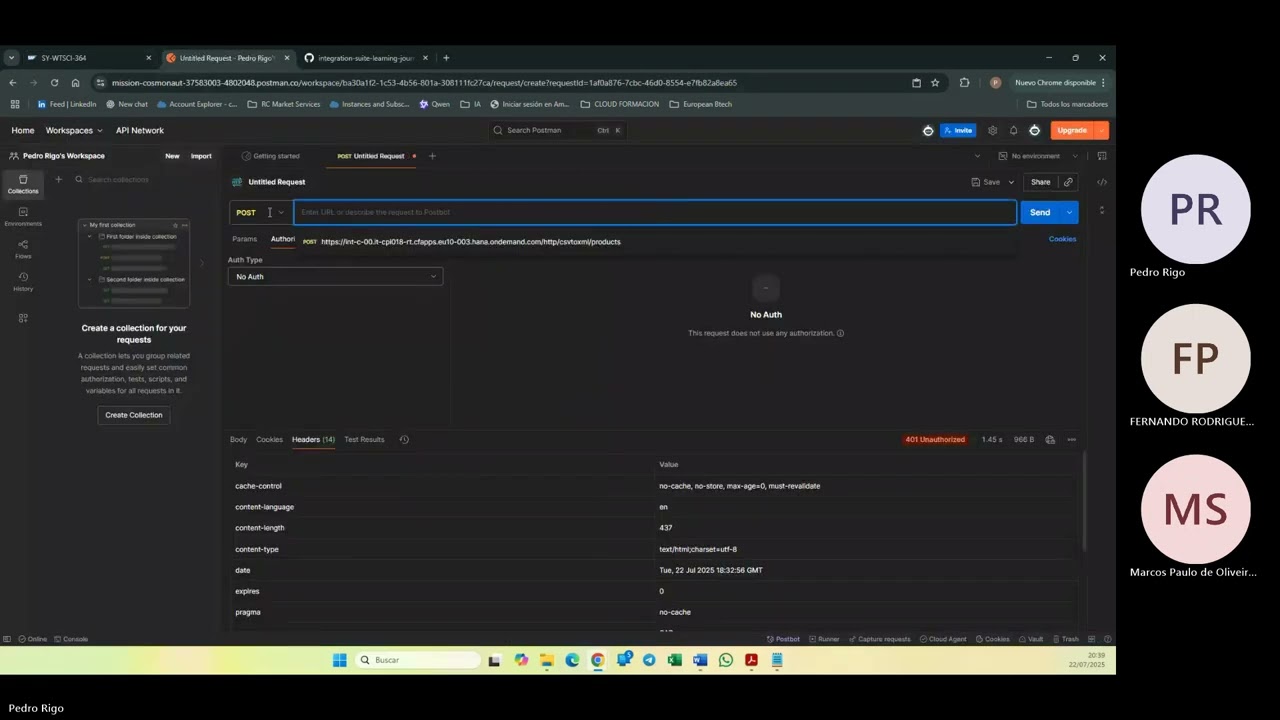Click the Import button
Viewport: 1280px width, 720px height.
[x=201, y=156]
